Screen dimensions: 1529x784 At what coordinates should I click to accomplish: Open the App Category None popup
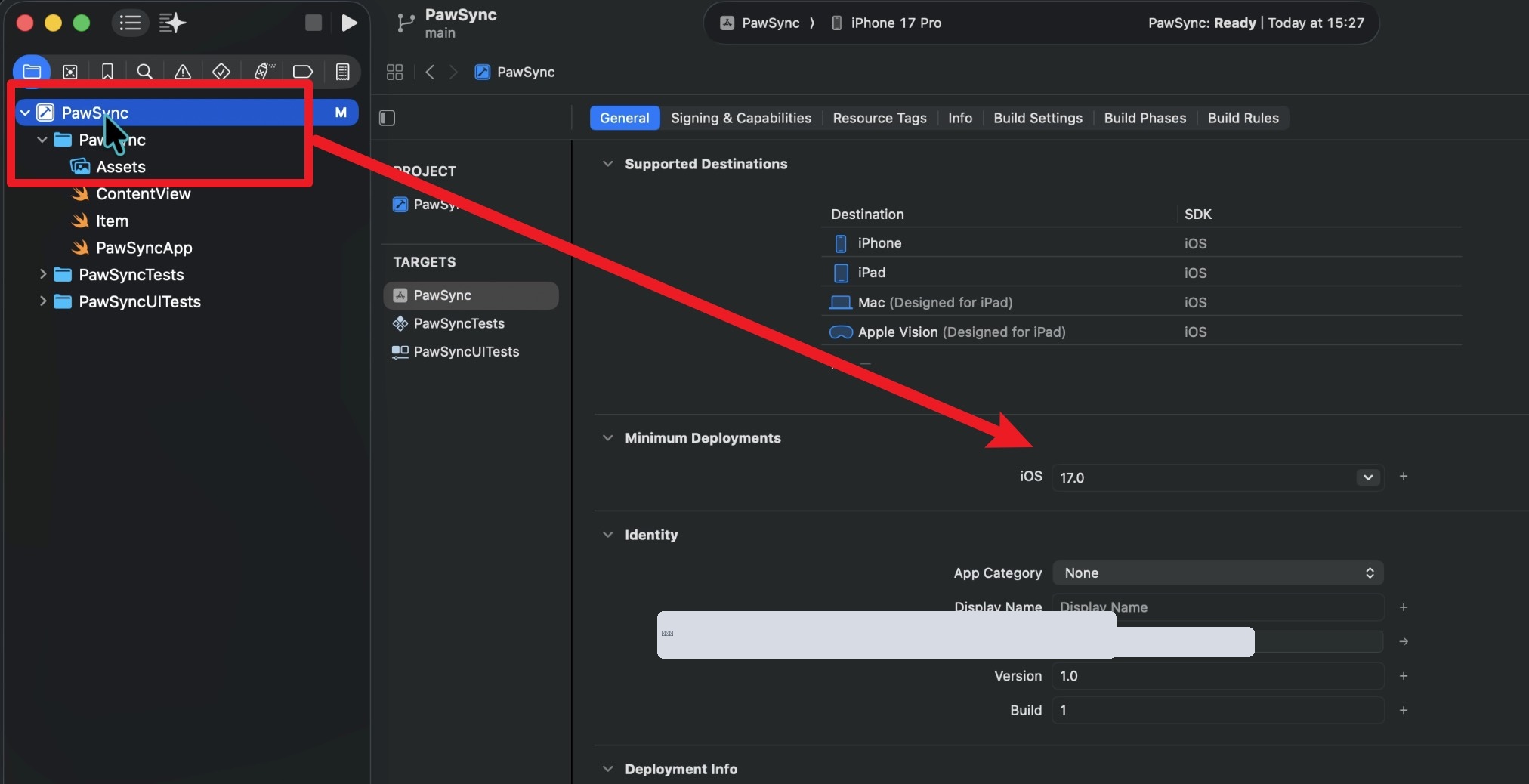point(1218,573)
